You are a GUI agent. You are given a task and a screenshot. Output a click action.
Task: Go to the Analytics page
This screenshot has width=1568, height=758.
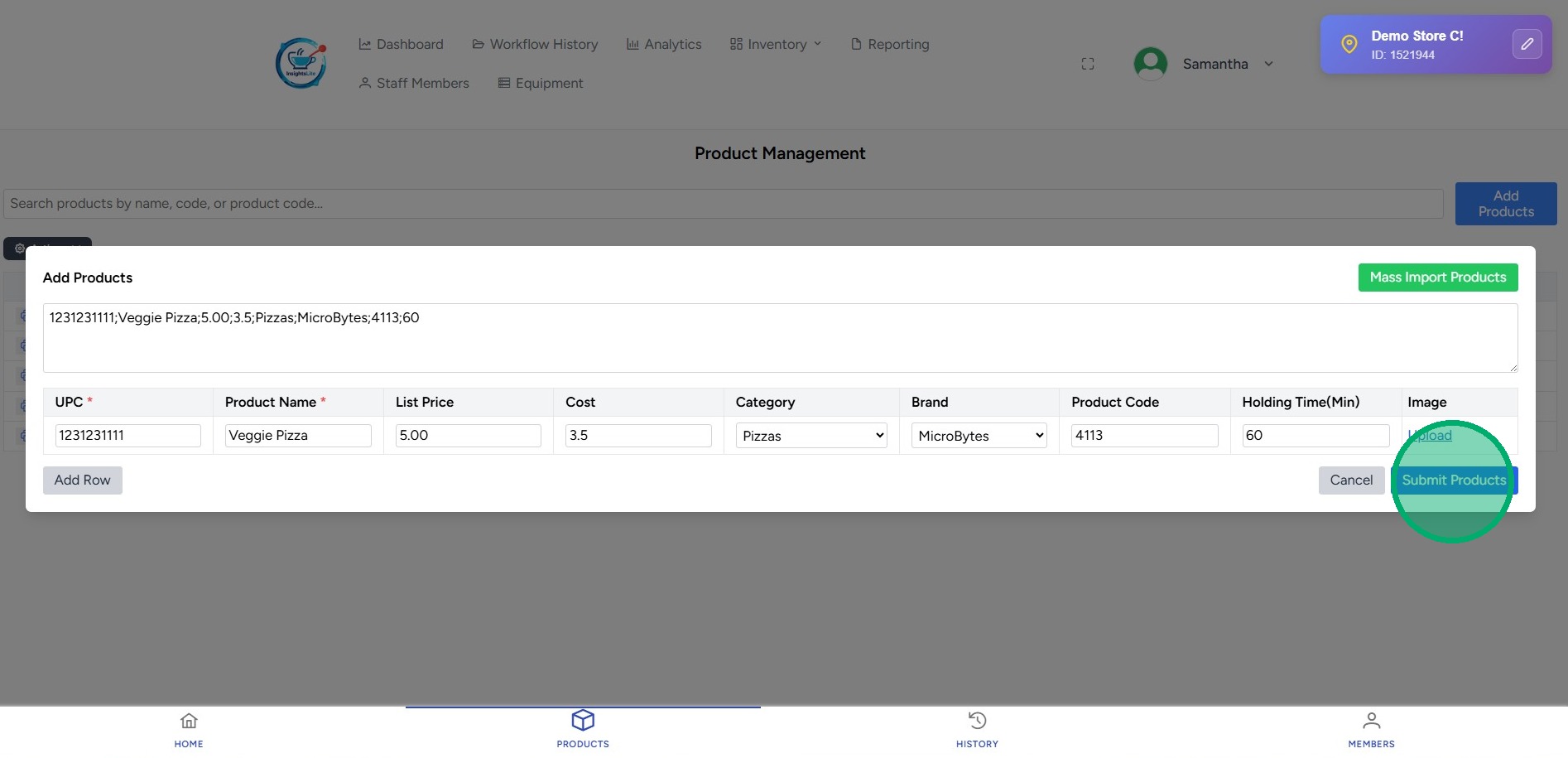[x=664, y=44]
